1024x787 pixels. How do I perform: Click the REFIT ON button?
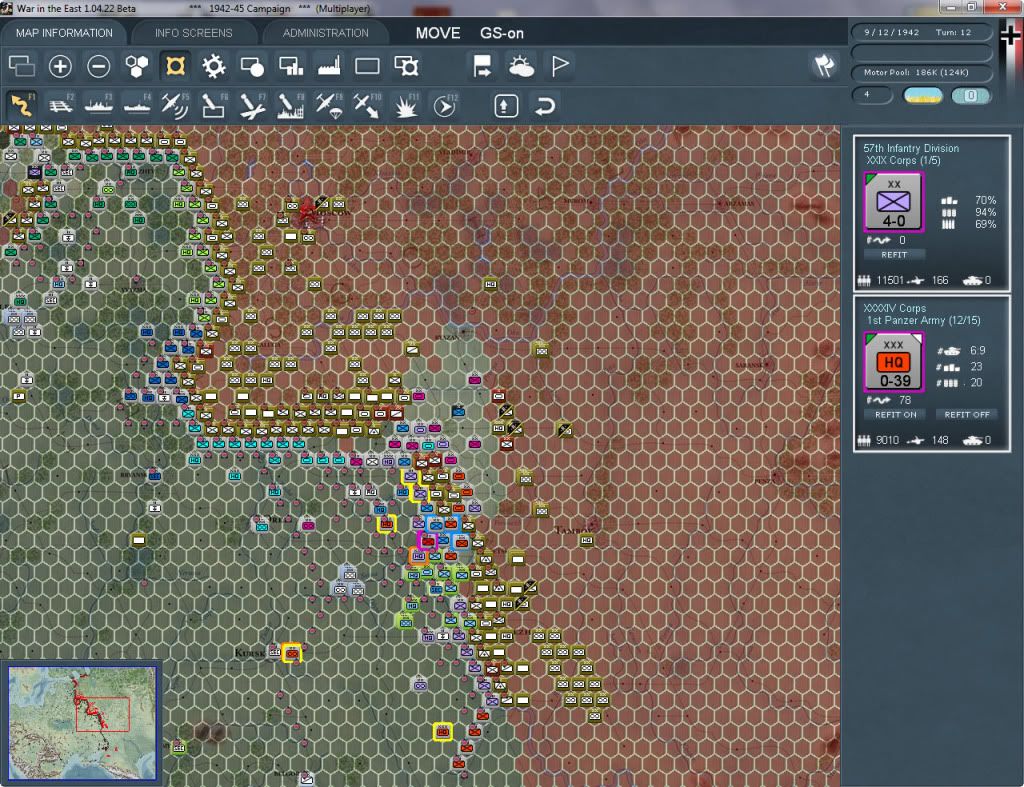point(895,415)
